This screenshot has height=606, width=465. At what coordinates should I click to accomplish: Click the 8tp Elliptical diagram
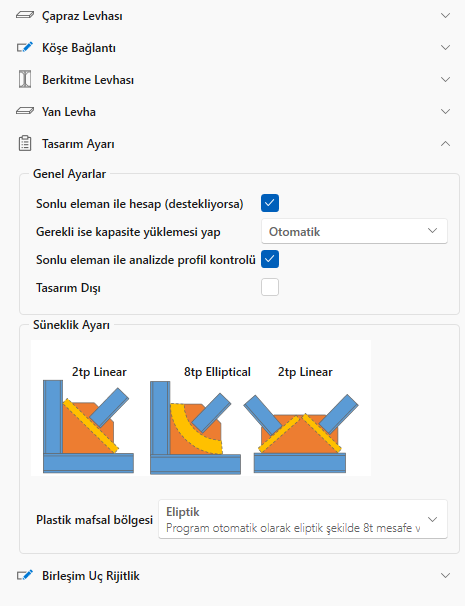(x=196, y=421)
